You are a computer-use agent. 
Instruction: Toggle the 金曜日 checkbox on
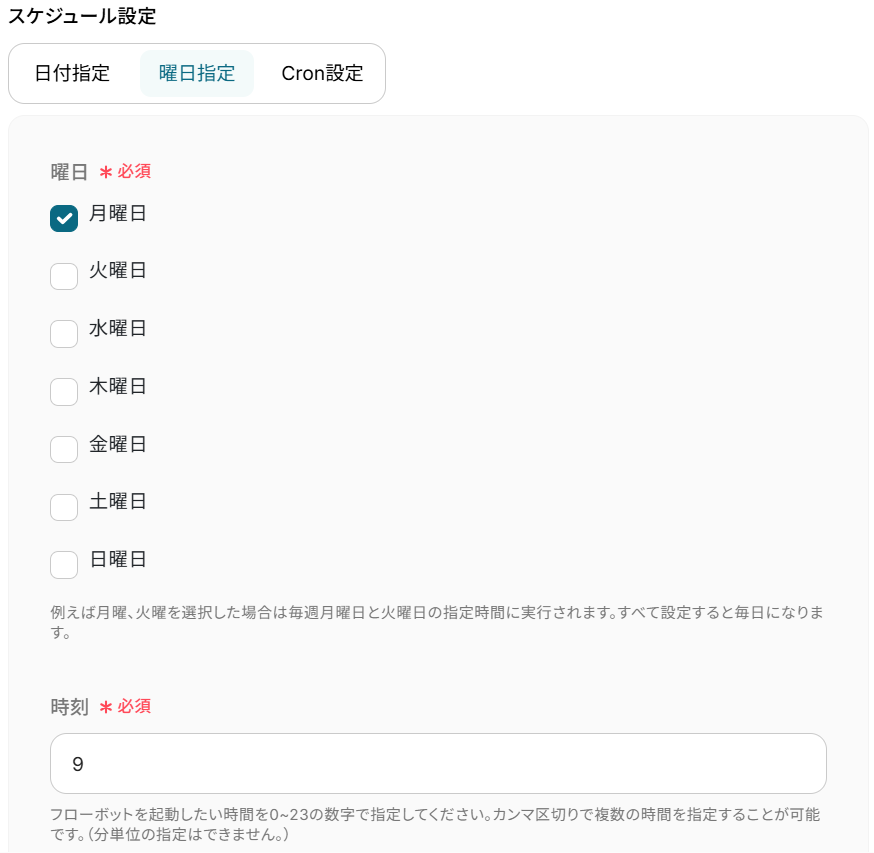tap(64, 449)
